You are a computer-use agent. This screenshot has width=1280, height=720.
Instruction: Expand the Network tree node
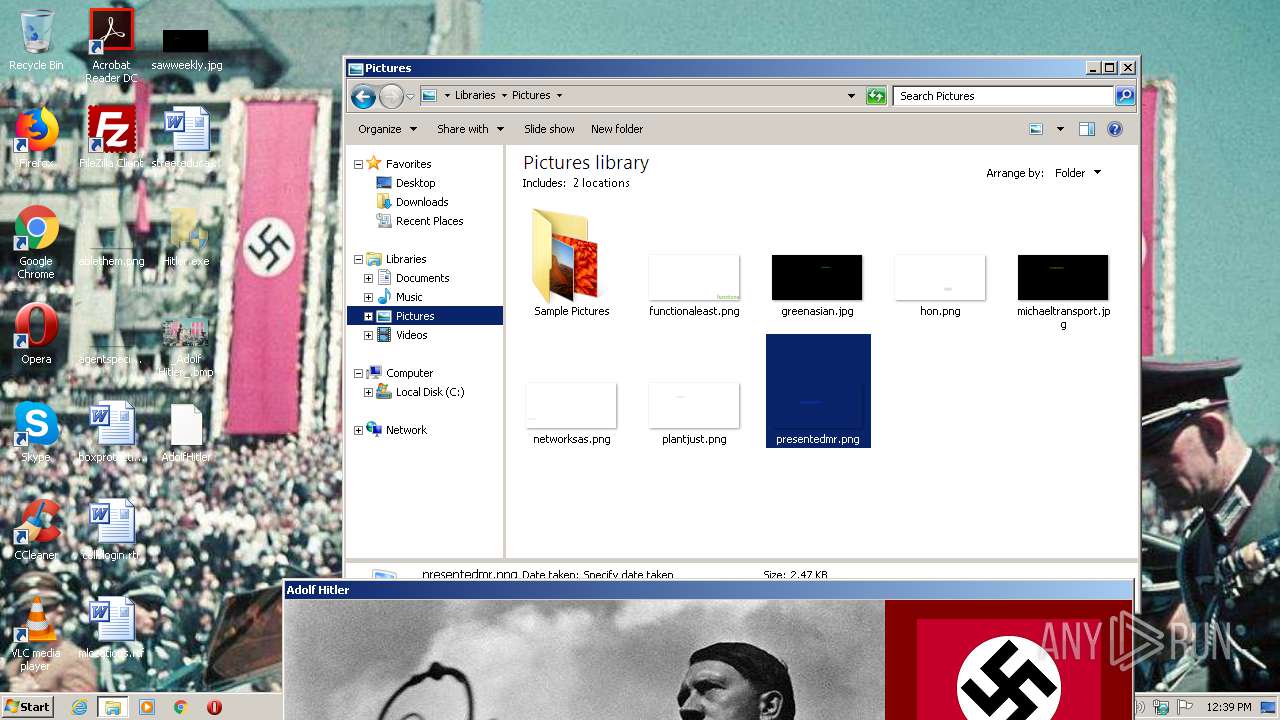click(358, 430)
